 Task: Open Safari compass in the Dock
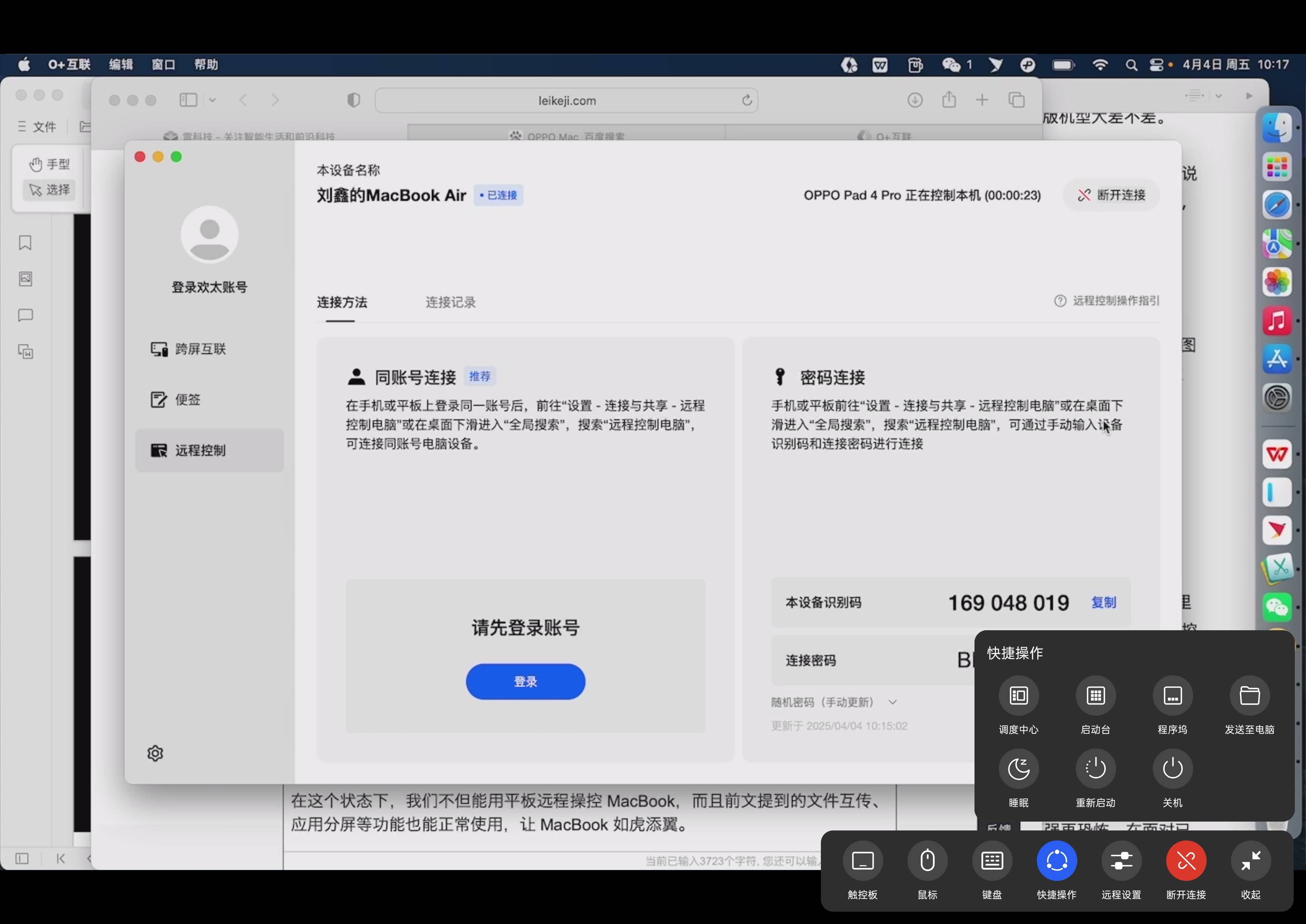1277,205
